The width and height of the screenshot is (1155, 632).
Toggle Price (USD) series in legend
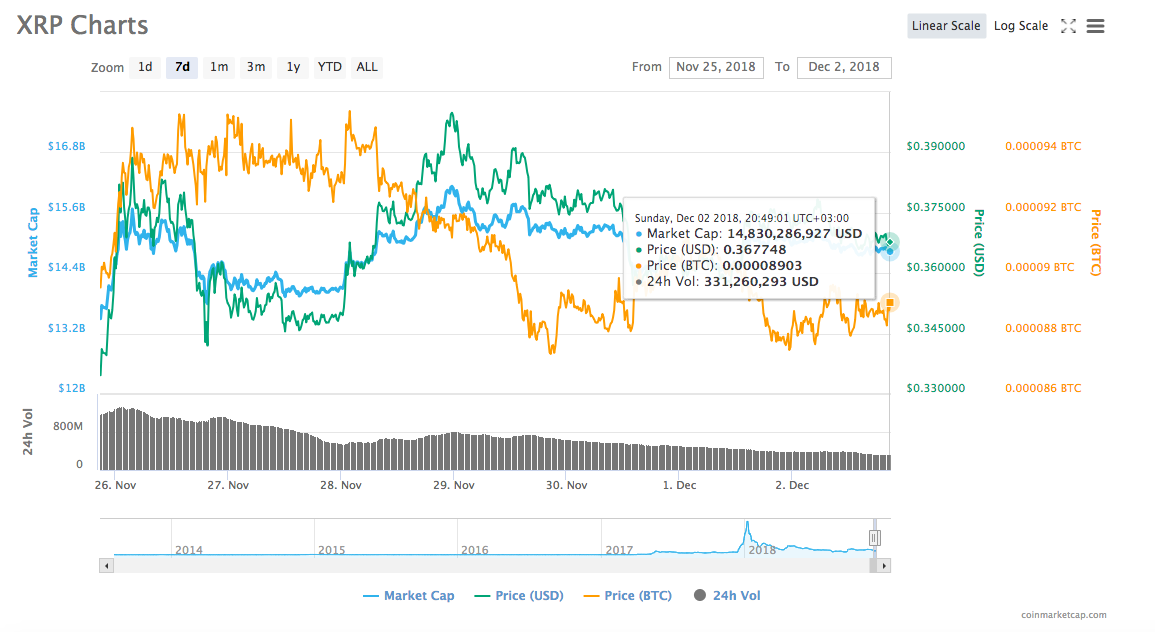pos(519,595)
